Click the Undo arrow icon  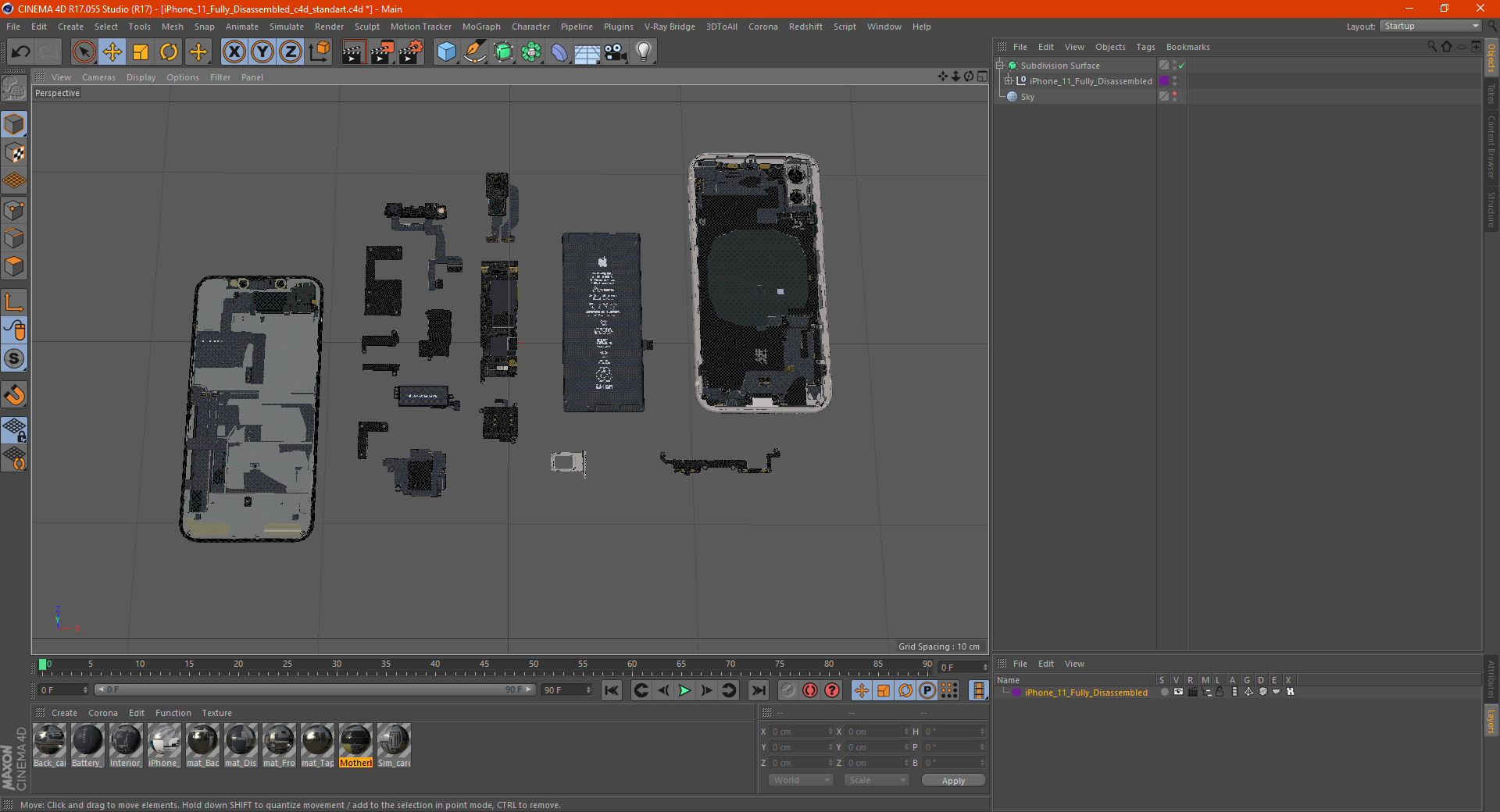[x=21, y=52]
